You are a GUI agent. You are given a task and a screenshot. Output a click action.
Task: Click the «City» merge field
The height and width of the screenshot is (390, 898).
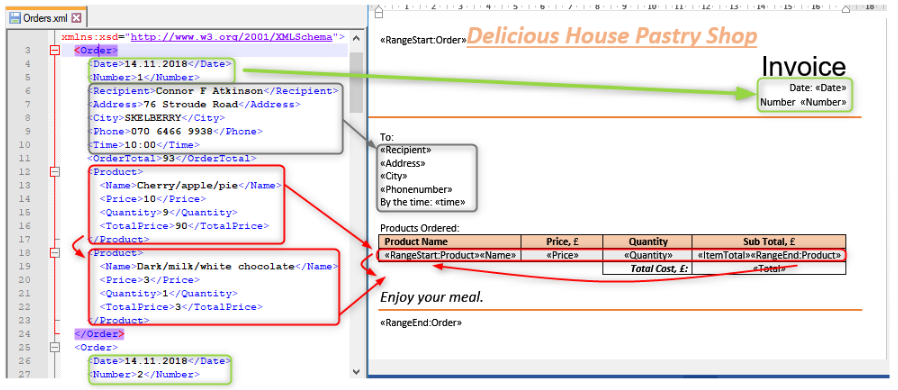(394, 176)
